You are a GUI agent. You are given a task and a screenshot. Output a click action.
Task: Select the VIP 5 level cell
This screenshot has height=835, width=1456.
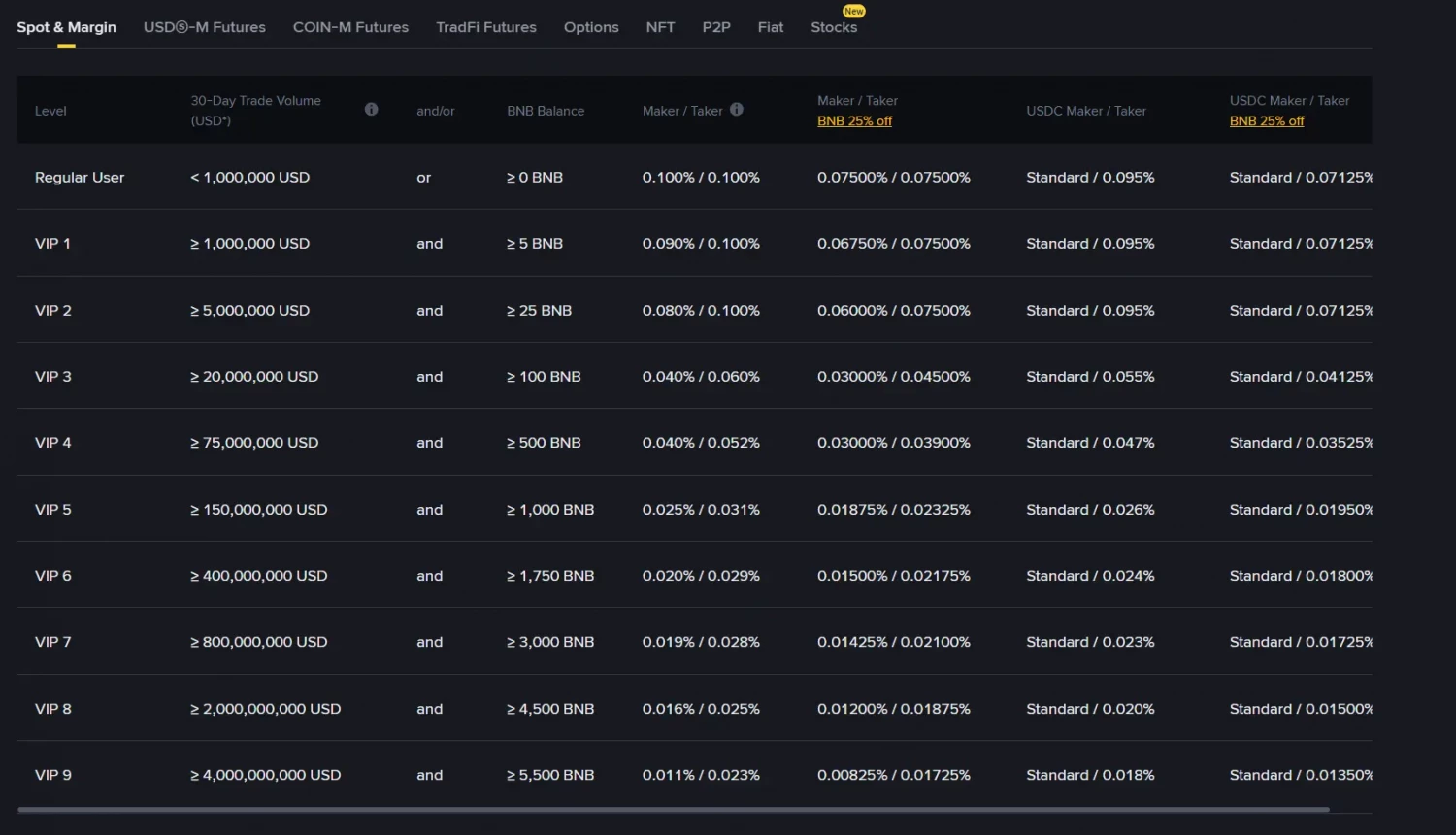click(x=53, y=510)
